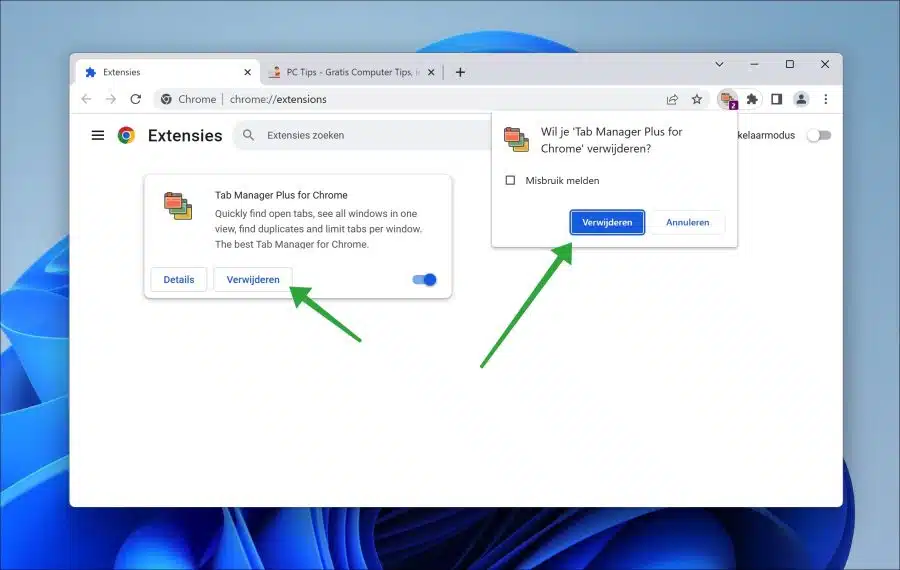Image resolution: width=900 pixels, height=570 pixels.
Task: Click the 'Wil je ... verwijderen?' dialog question
Action: pyautogui.click(x=611, y=140)
